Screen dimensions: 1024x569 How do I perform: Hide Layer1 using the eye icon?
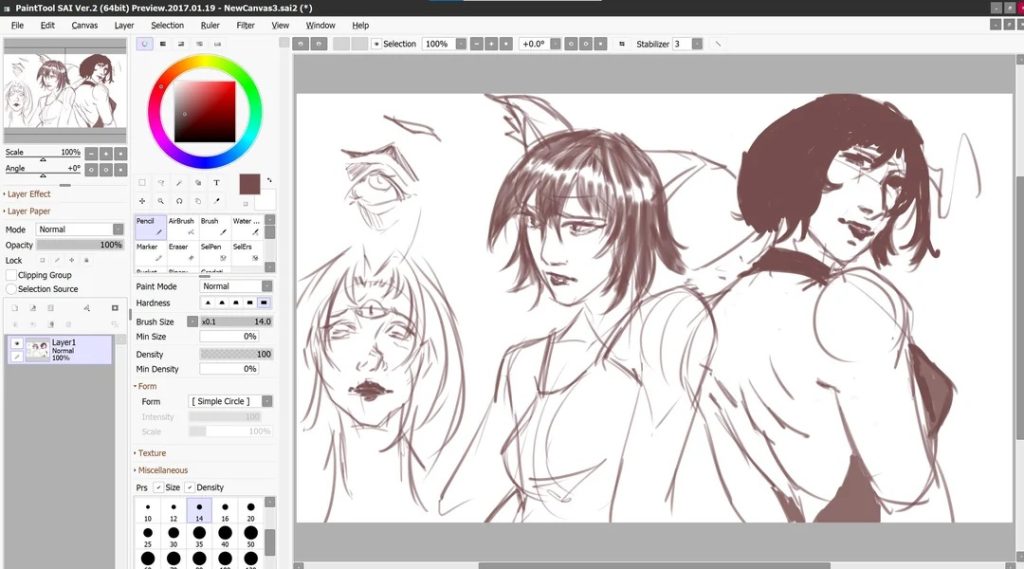tap(17, 343)
